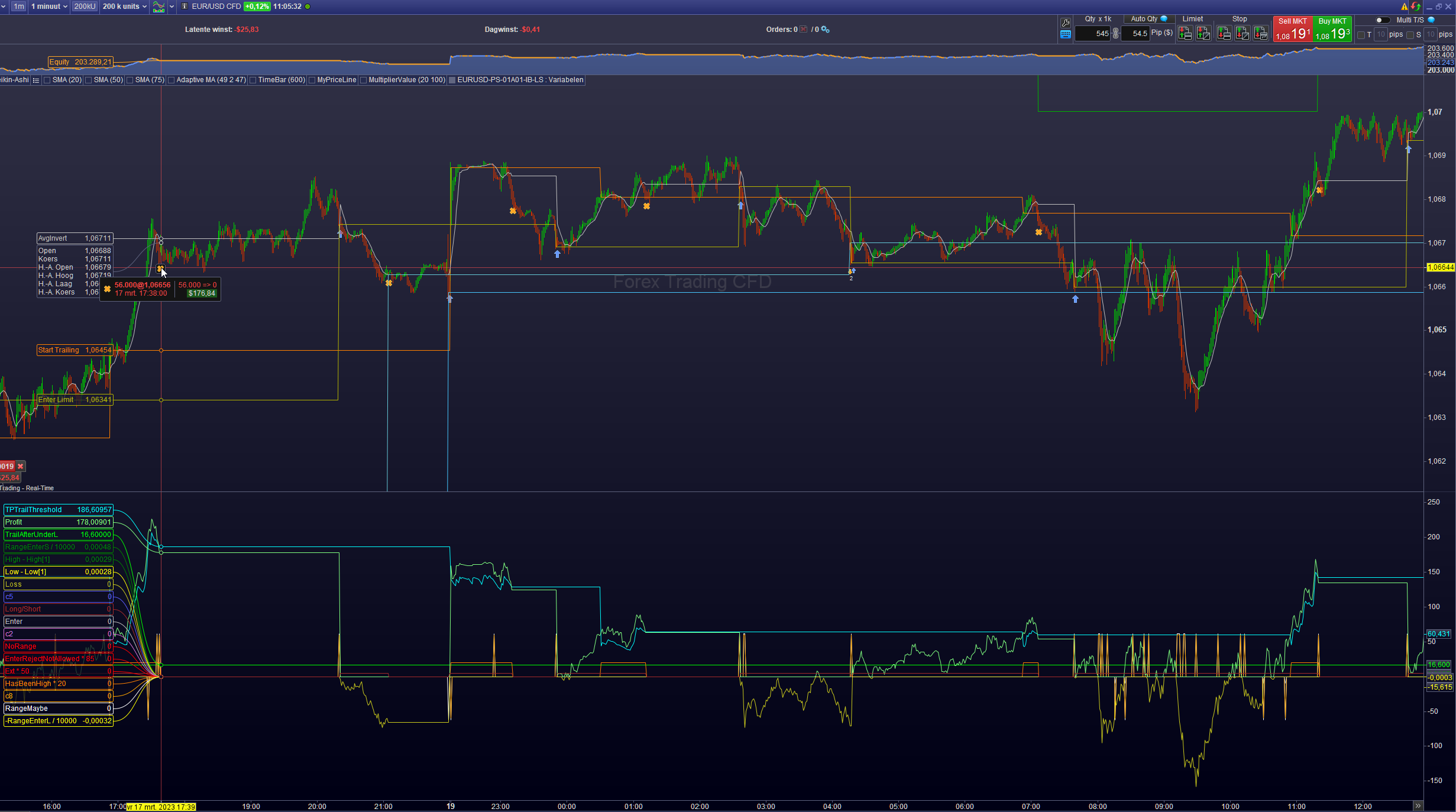Enable the SMA (20) checkbox
Viewport: 1456px width, 812px height.
click(x=47, y=80)
